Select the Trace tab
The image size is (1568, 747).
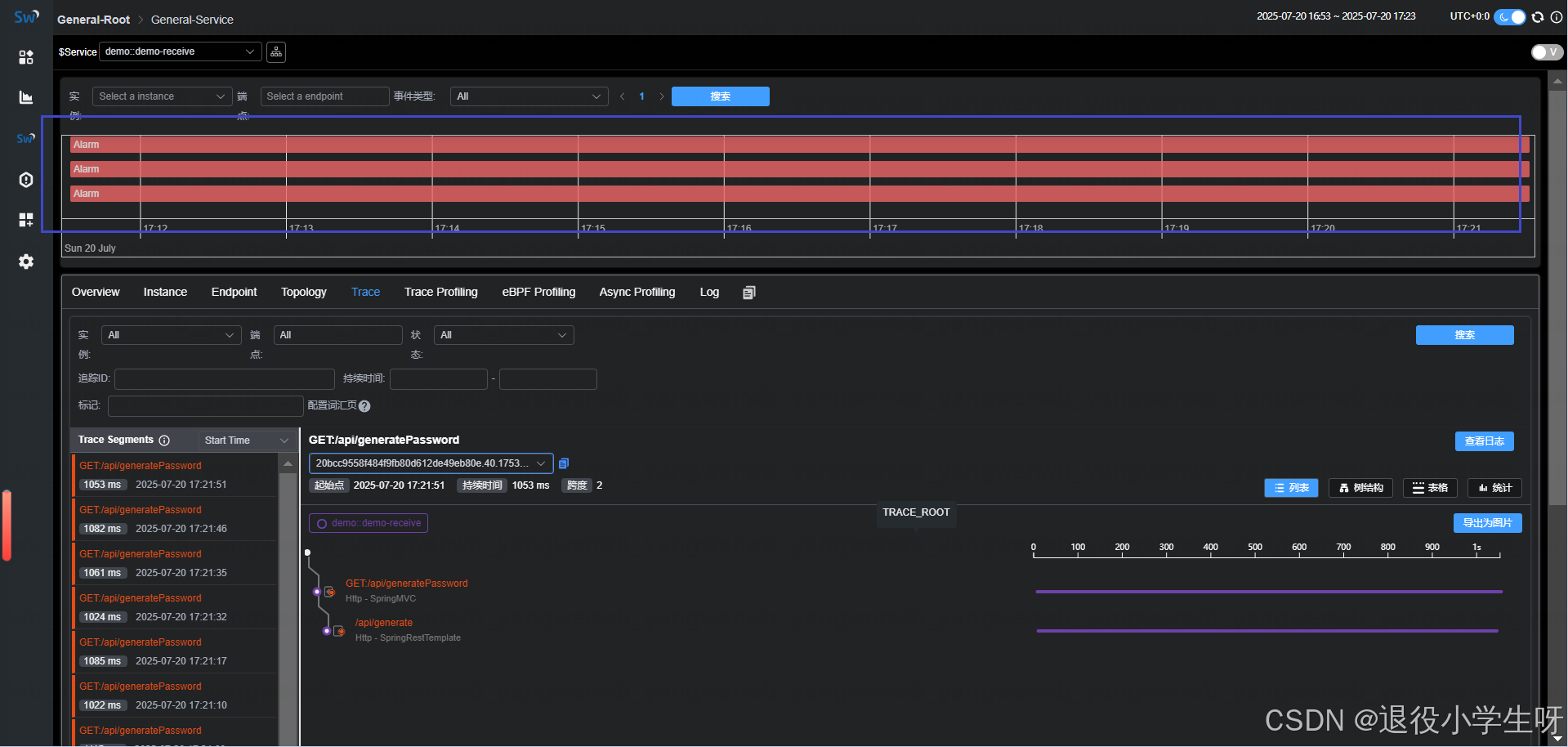click(365, 292)
